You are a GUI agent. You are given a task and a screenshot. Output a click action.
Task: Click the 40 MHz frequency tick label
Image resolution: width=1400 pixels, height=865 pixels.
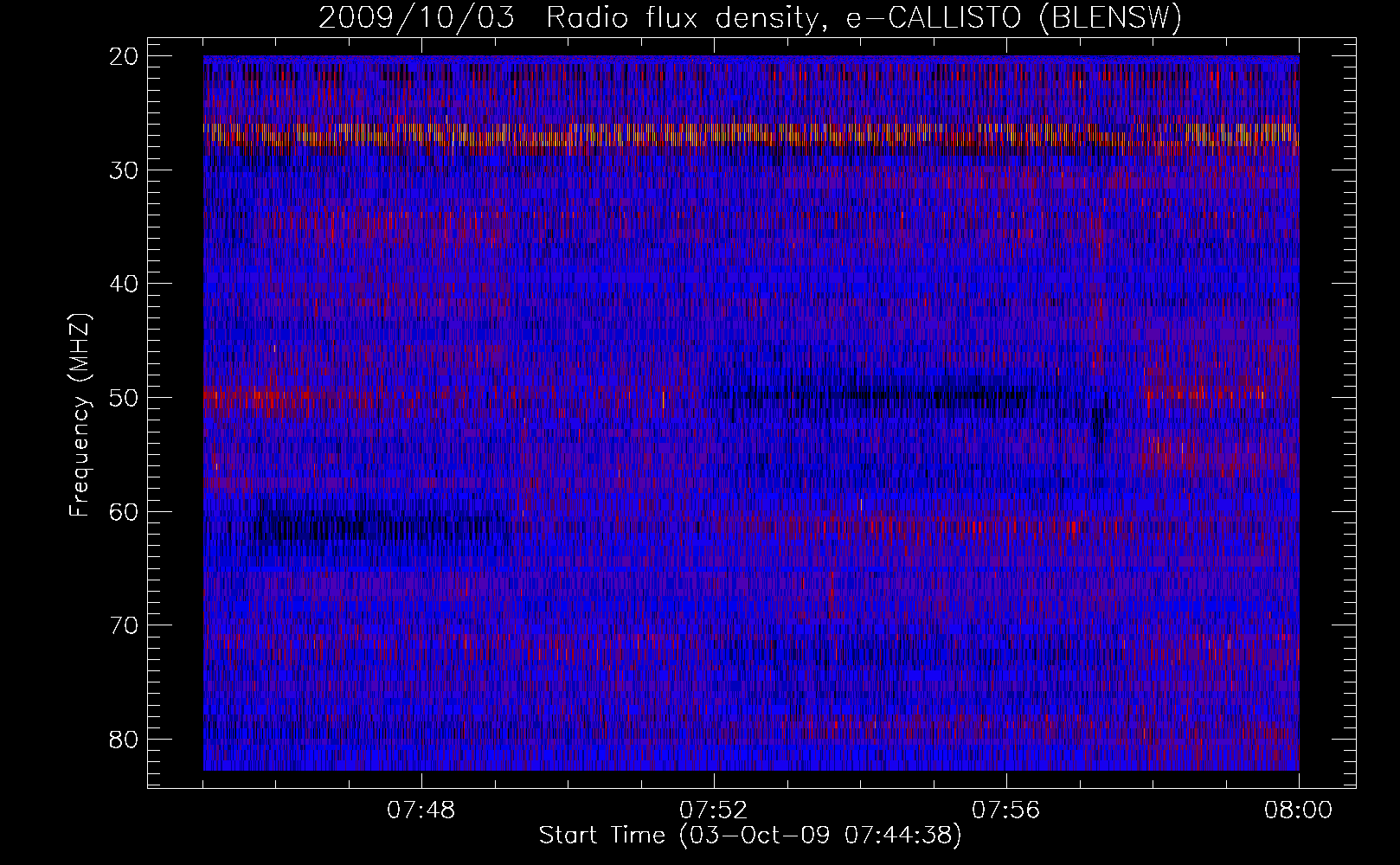pos(125,284)
